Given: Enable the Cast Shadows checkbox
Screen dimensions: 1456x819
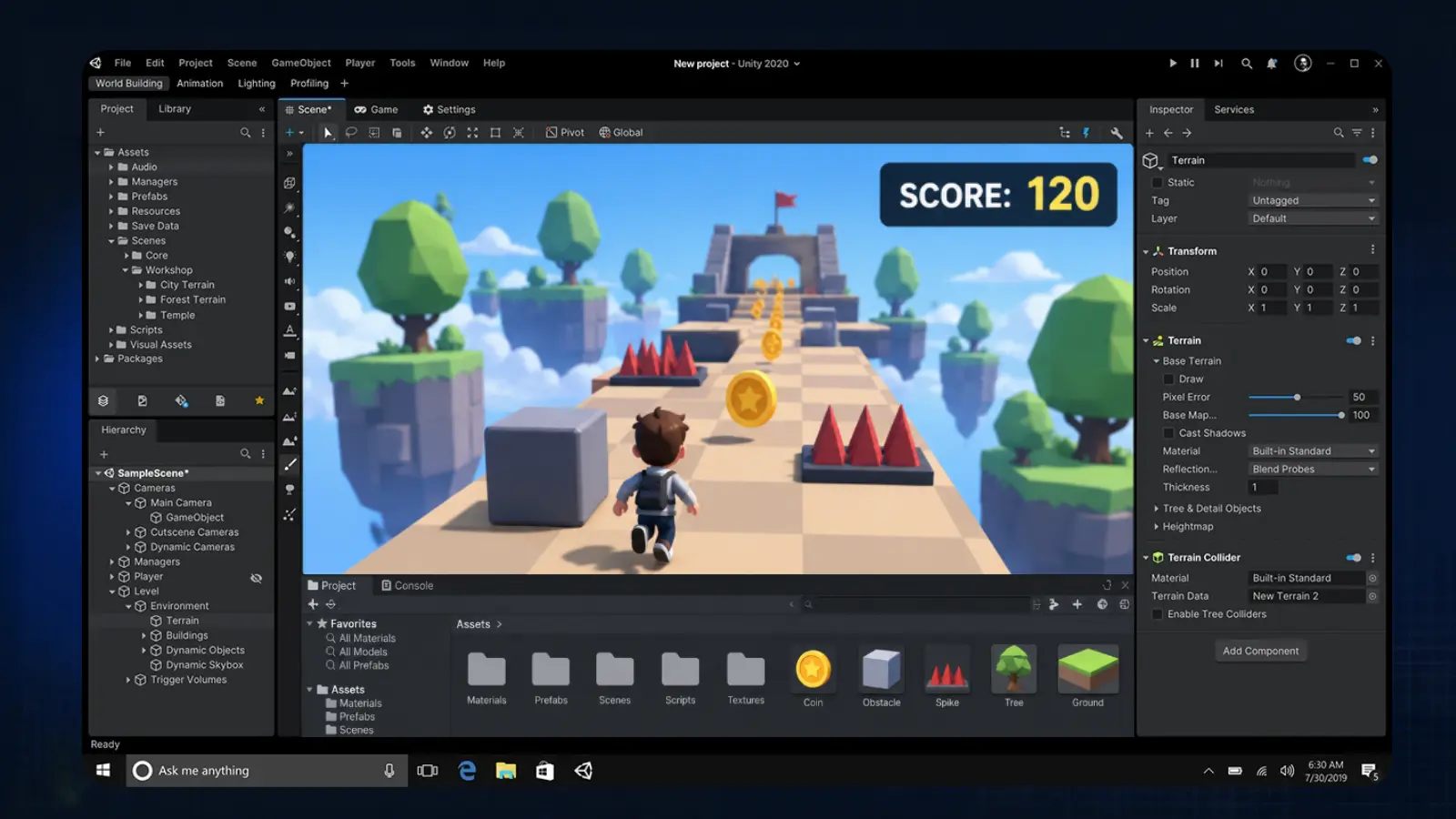Looking at the screenshot, I should 1169,433.
